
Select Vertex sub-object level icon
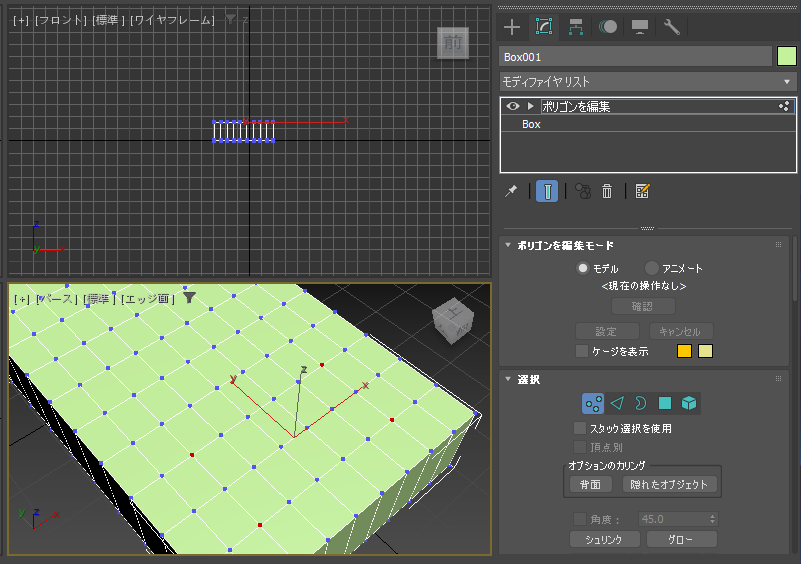pyautogui.click(x=593, y=404)
